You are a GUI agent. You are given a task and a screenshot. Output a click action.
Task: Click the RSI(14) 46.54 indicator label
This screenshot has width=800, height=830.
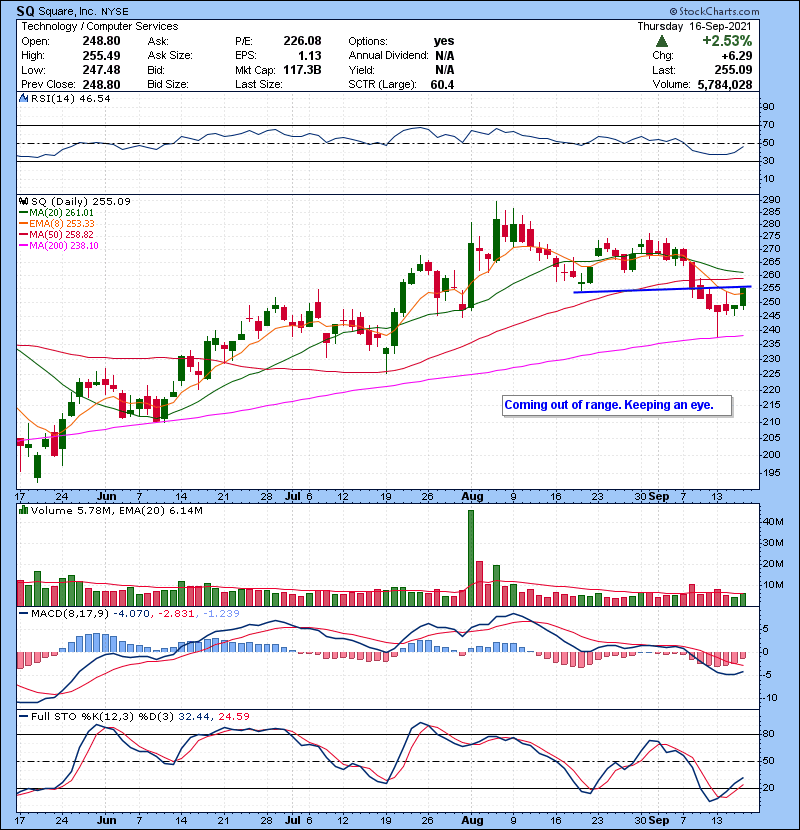pos(70,98)
